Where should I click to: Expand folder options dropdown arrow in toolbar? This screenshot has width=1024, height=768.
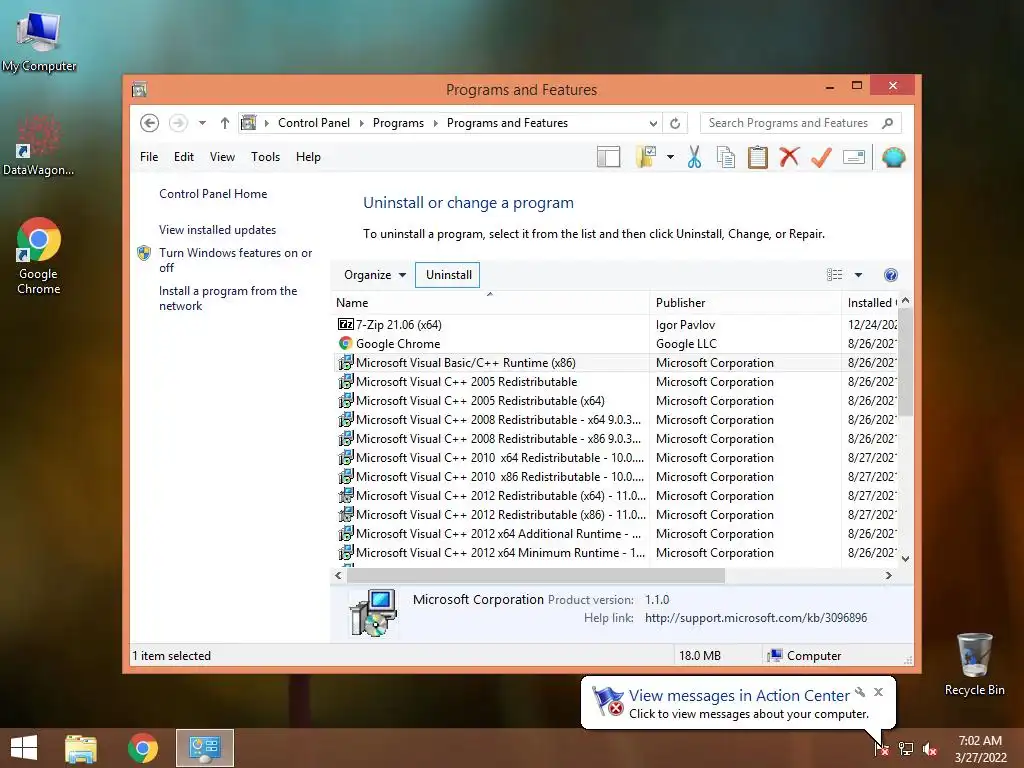coord(670,157)
